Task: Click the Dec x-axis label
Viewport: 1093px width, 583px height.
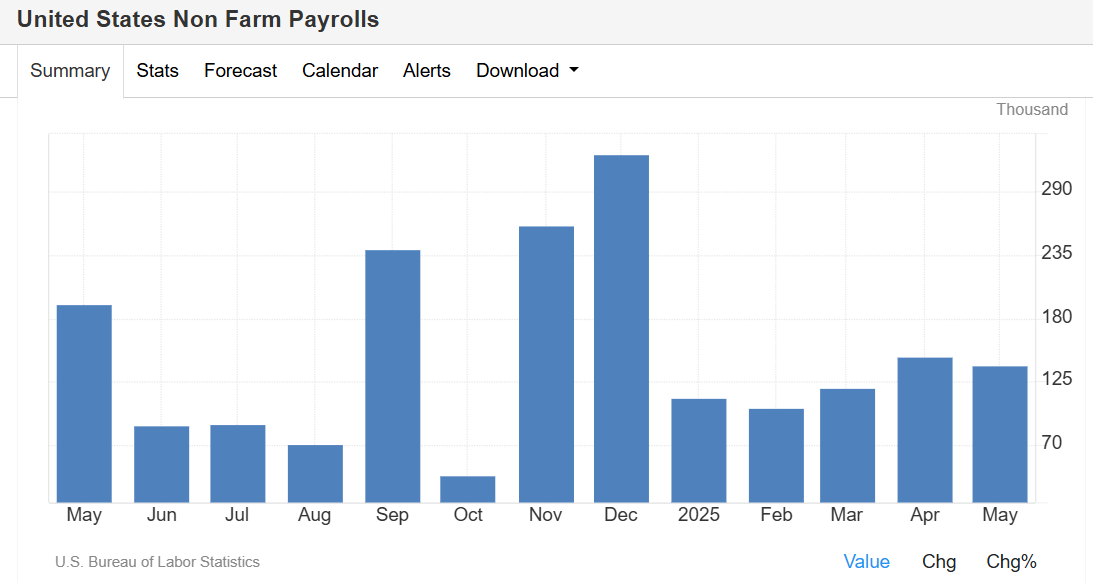Action: [x=621, y=515]
